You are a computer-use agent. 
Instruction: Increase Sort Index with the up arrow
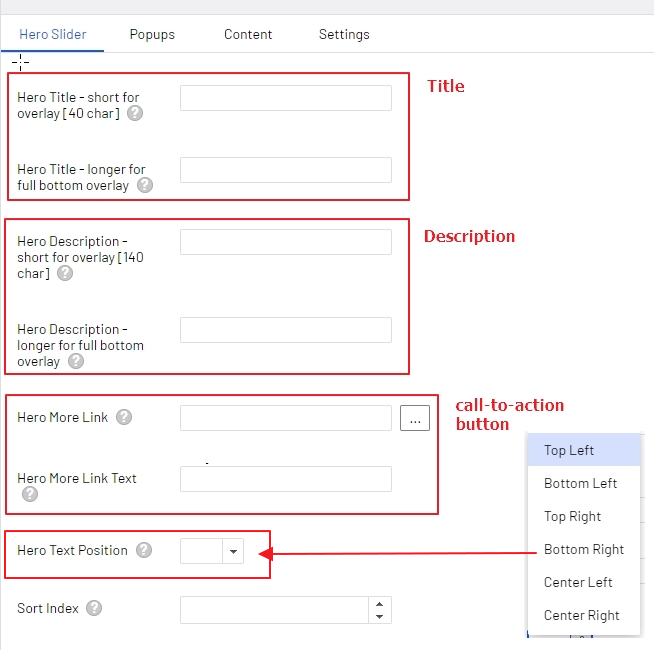[x=379, y=603]
